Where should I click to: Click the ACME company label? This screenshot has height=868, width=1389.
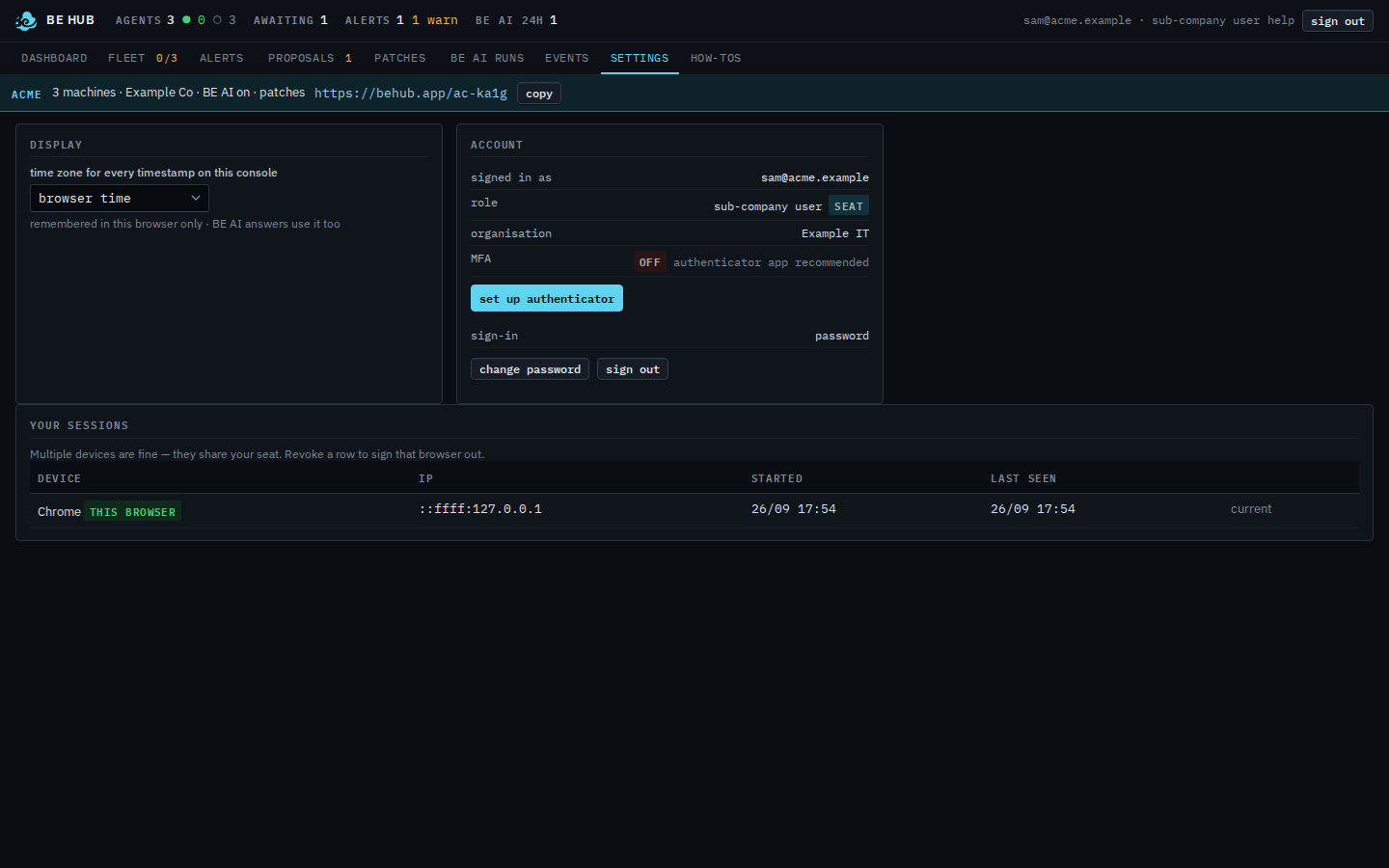click(26, 94)
